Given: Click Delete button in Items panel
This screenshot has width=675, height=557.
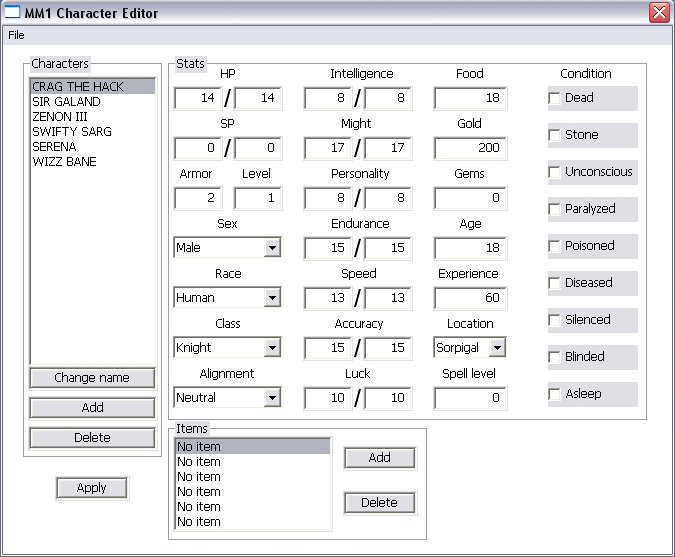Looking at the screenshot, I should click(x=380, y=503).
